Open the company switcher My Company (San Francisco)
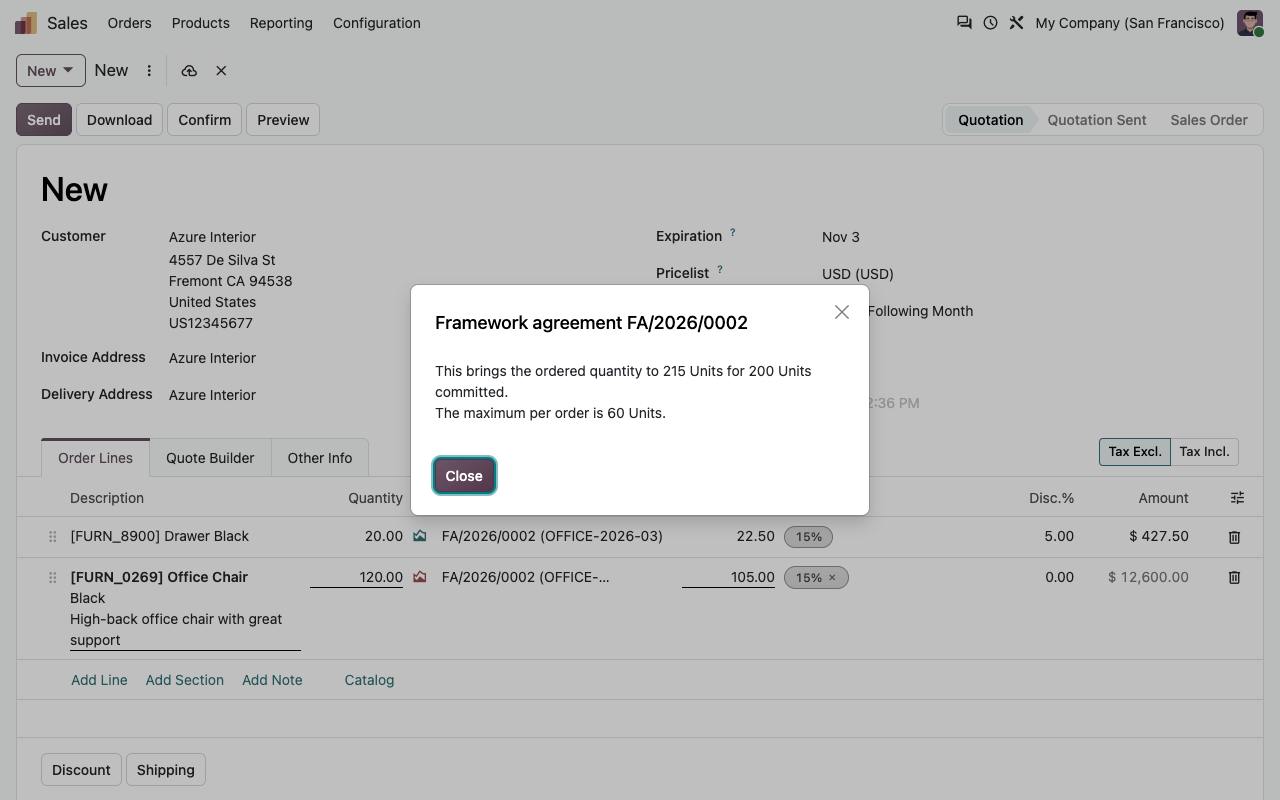 (1130, 23)
